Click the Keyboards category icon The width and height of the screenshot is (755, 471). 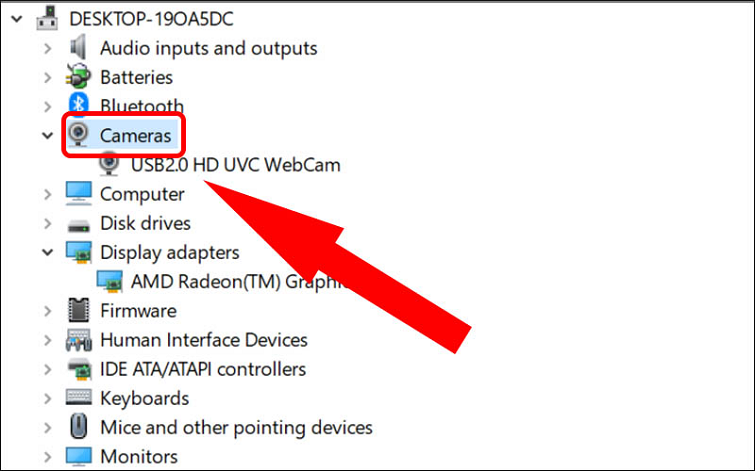tap(78, 399)
